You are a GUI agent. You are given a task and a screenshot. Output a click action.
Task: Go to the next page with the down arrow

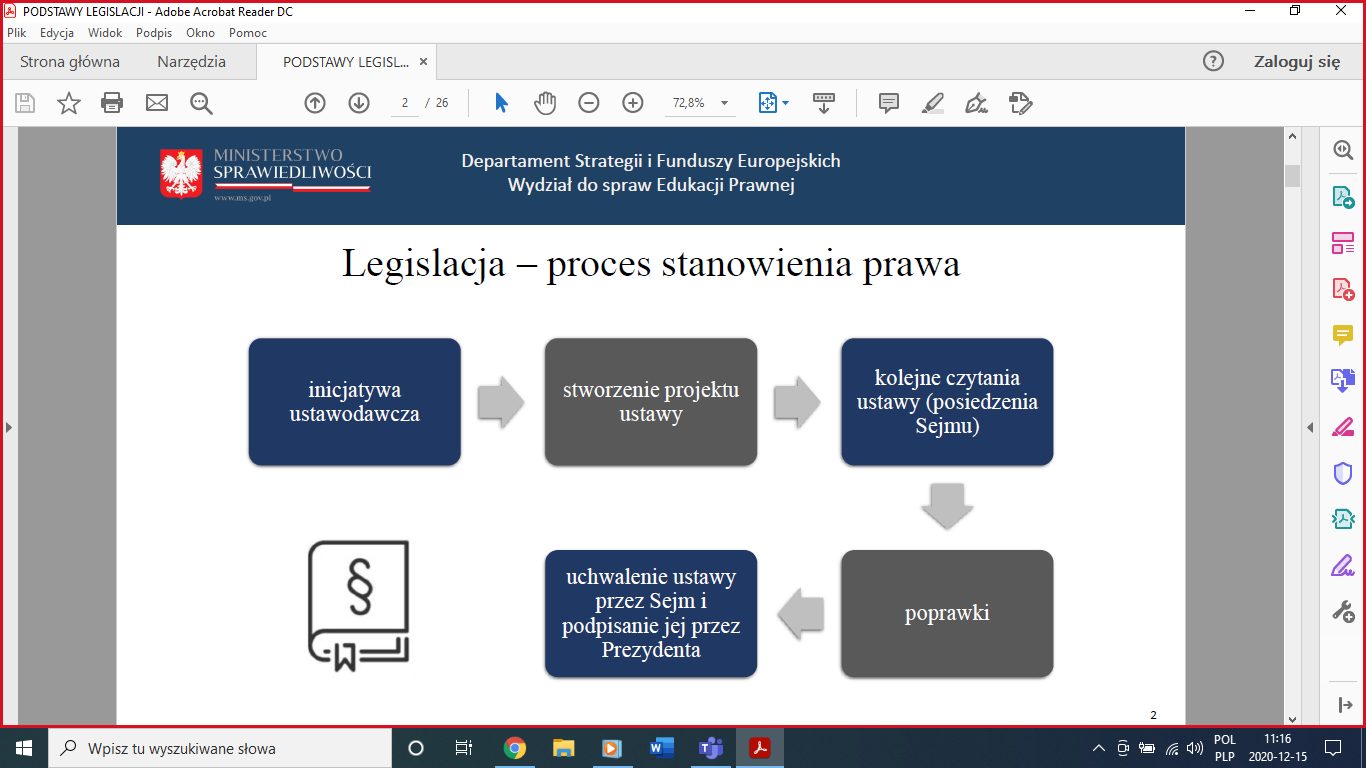(x=359, y=103)
